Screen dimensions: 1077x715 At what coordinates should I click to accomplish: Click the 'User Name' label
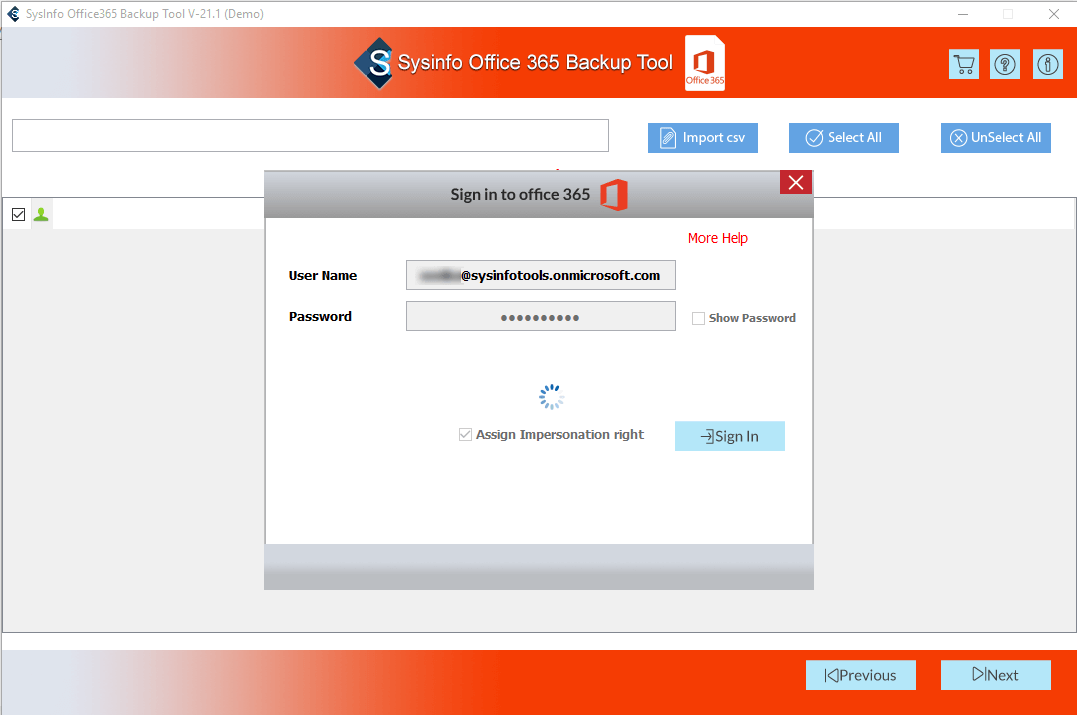click(x=323, y=275)
